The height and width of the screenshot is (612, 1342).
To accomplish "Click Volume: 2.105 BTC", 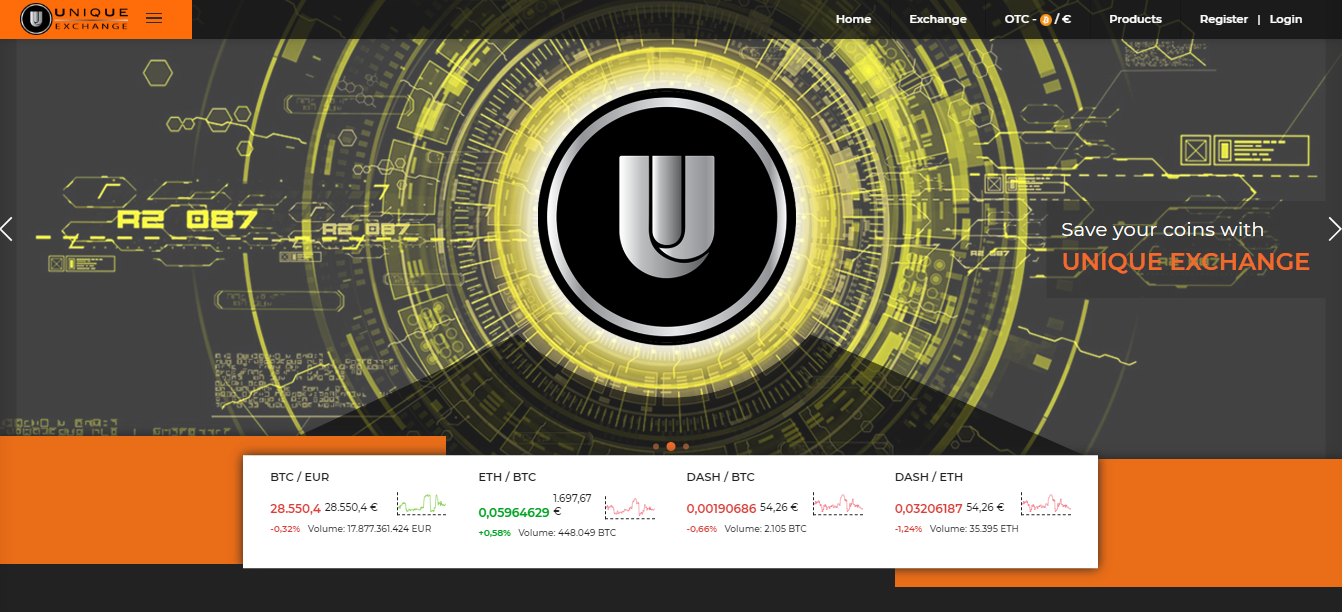I will point(765,529).
